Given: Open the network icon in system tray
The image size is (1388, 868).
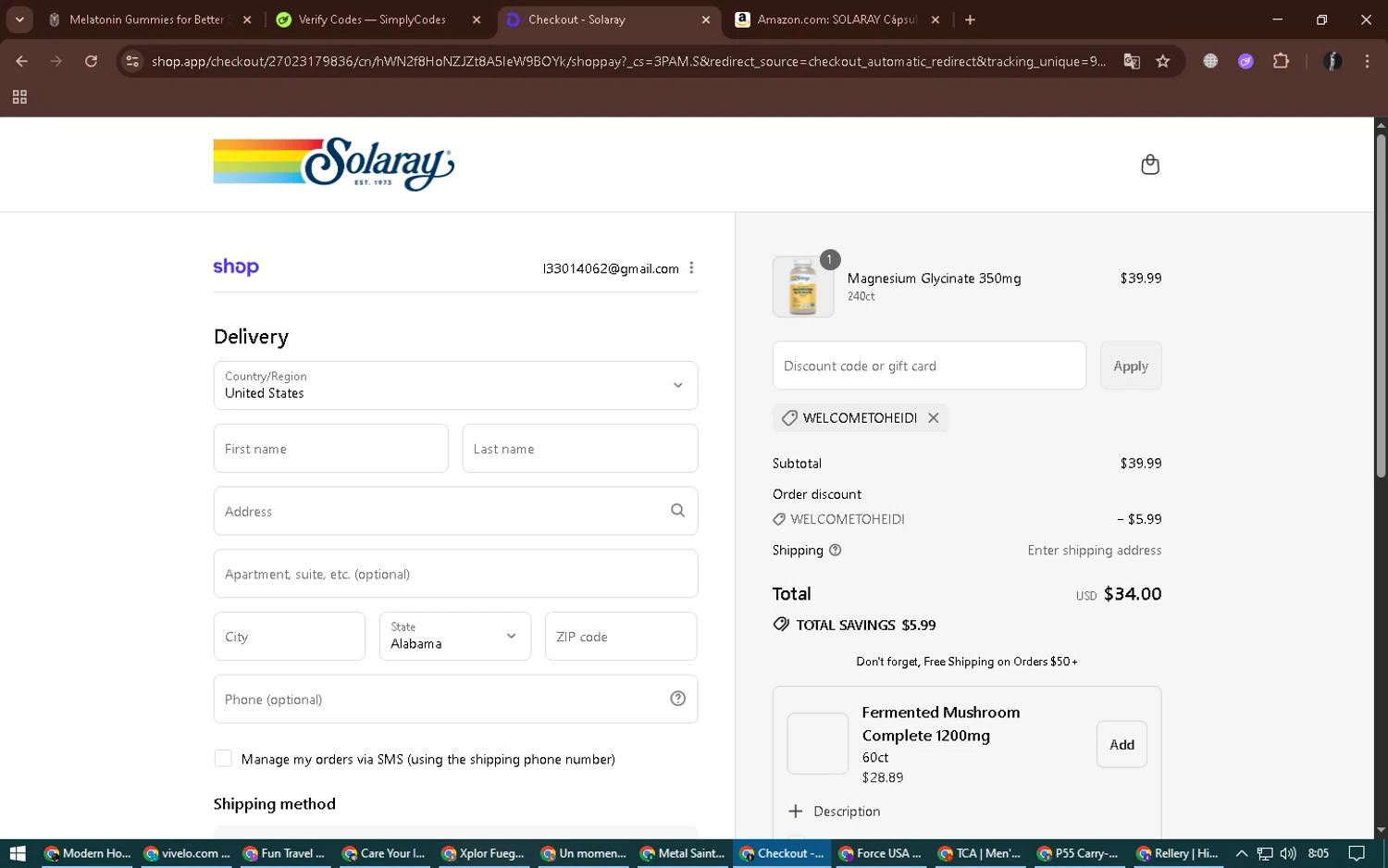Looking at the screenshot, I should click(1265, 853).
